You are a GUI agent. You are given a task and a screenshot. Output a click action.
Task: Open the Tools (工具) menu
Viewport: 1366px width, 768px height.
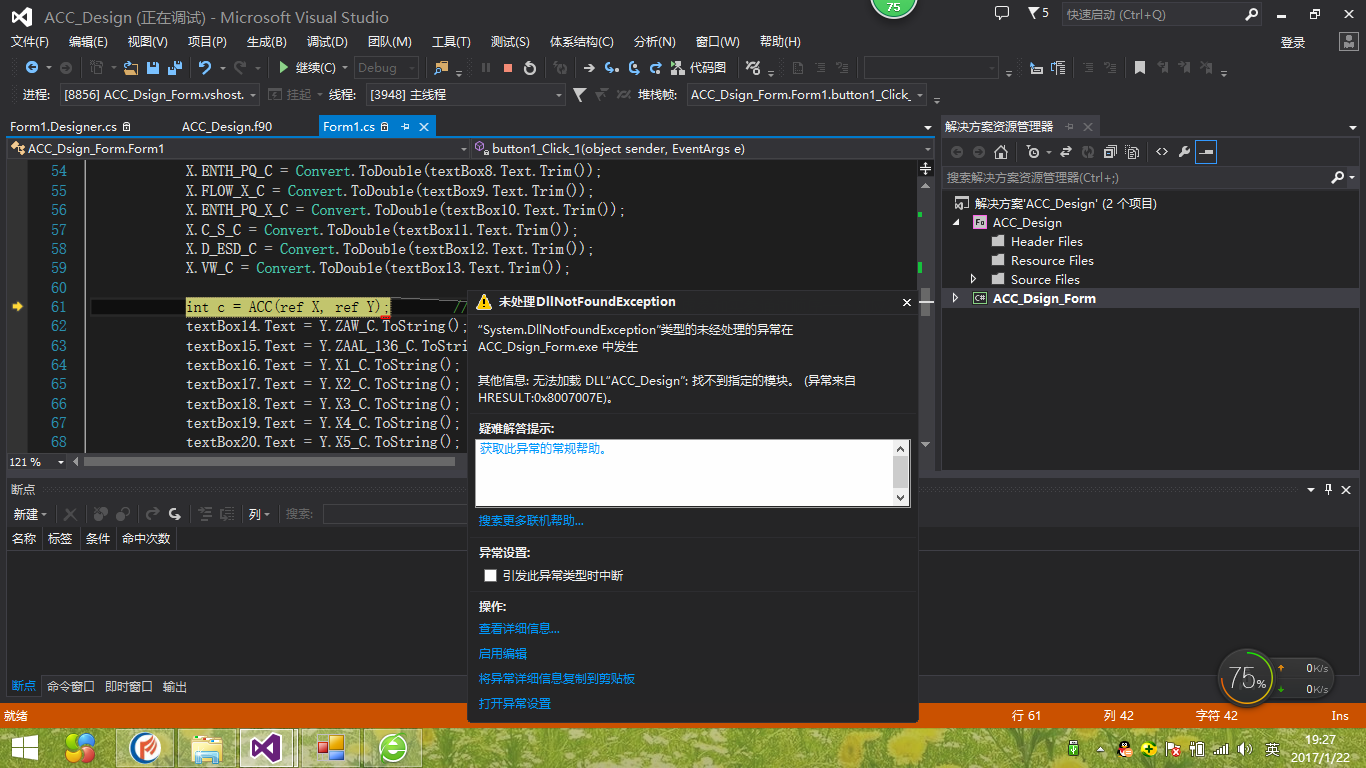pos(451,41)
